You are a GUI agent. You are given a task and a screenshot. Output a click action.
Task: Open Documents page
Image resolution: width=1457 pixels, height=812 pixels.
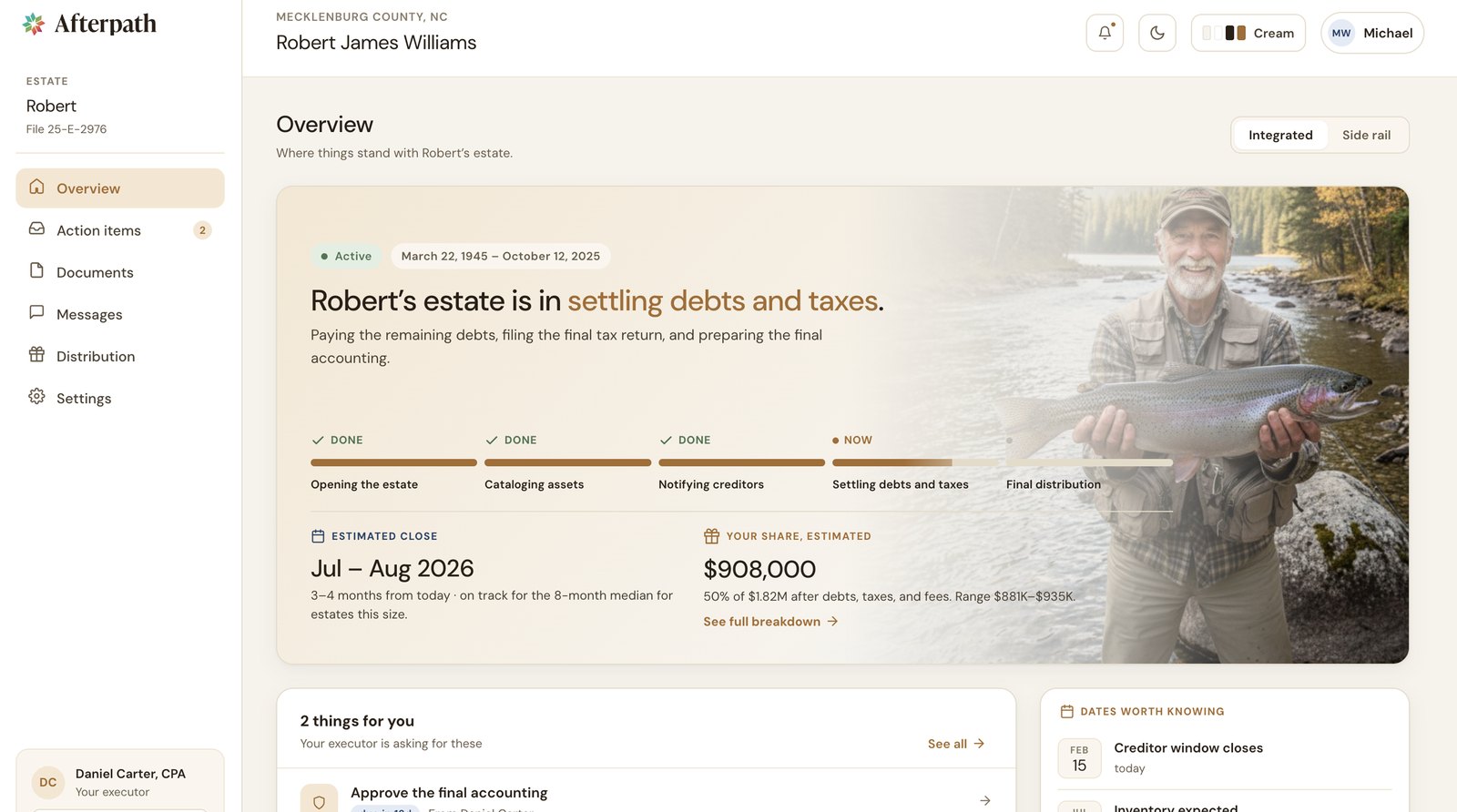[120, 272]
